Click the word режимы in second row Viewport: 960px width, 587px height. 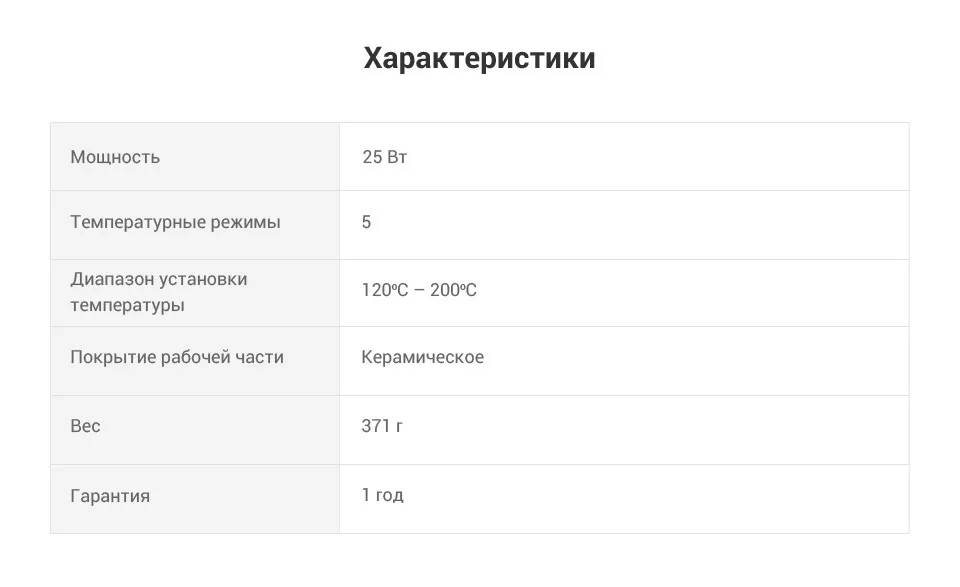tap(245, 222)
